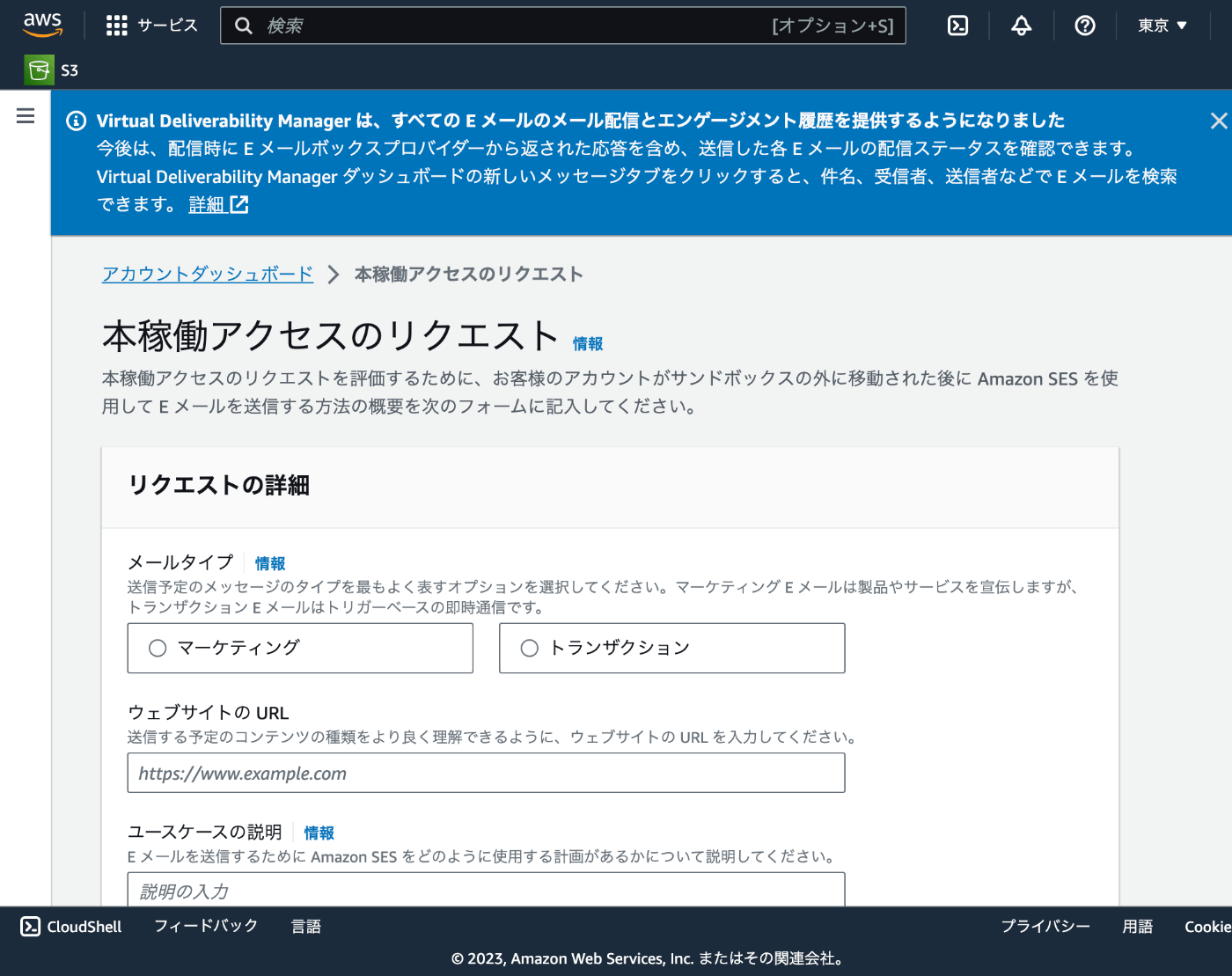Click the ユースケースの説明 field label
1232x976 pixels.
pyautogui.click(x=205, y=832)
